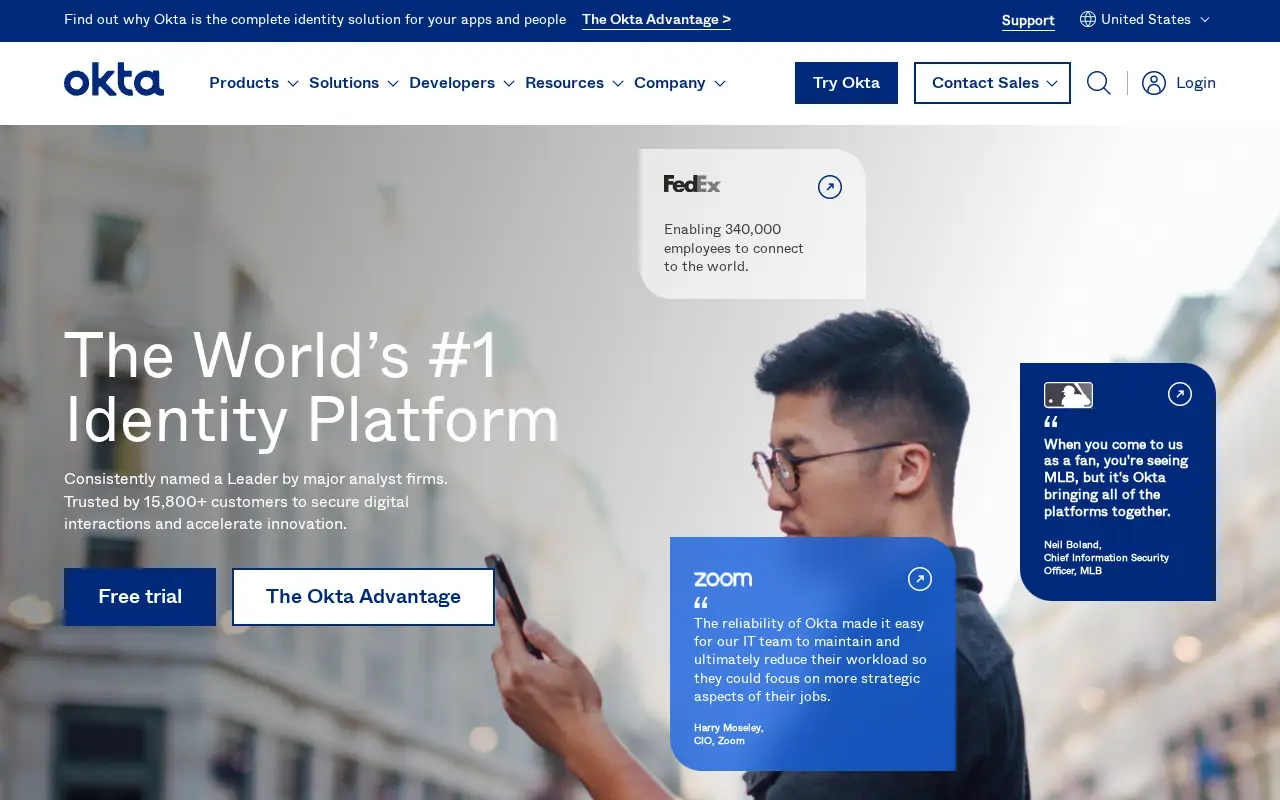Expand the Developers menu chevron
The image size is (1280, 800).
click(x=509, y=83)
